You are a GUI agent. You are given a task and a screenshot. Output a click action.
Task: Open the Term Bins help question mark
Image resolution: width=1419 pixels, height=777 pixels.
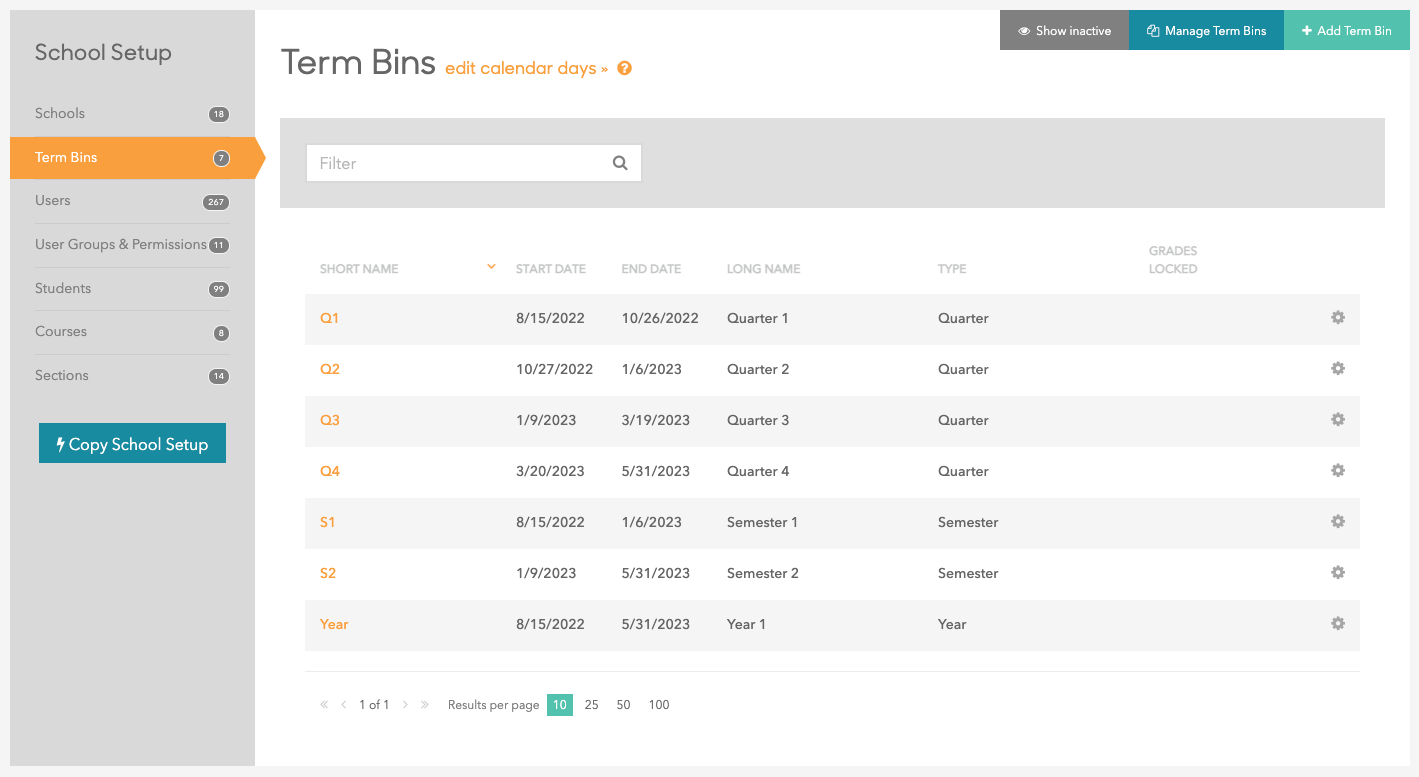624,69
